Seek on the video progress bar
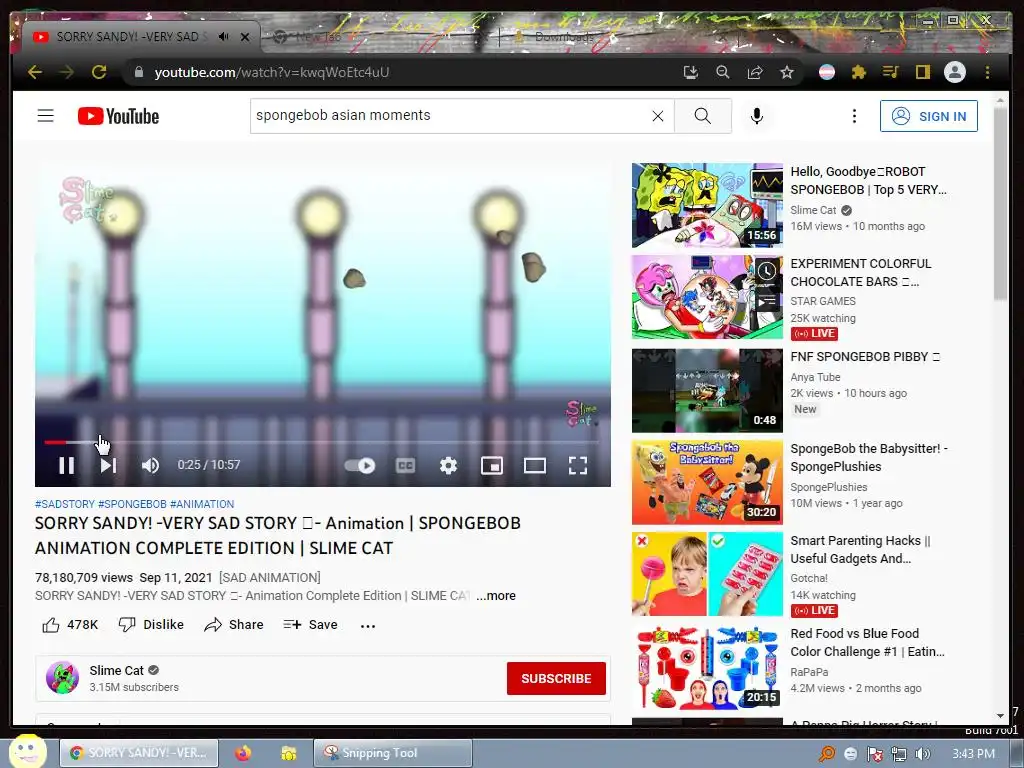Screen dimensions: 1024x768 [321, 443]
